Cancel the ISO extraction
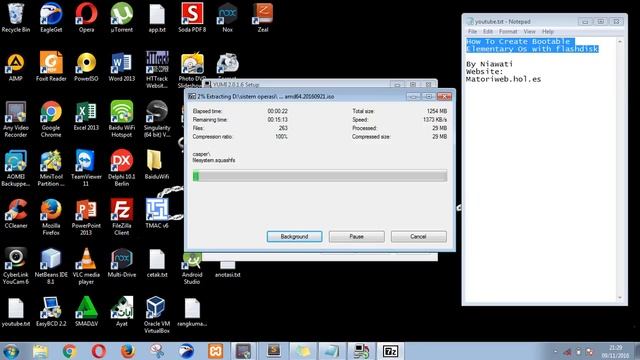This screenshot has width=640, height=360. (418, 236)
